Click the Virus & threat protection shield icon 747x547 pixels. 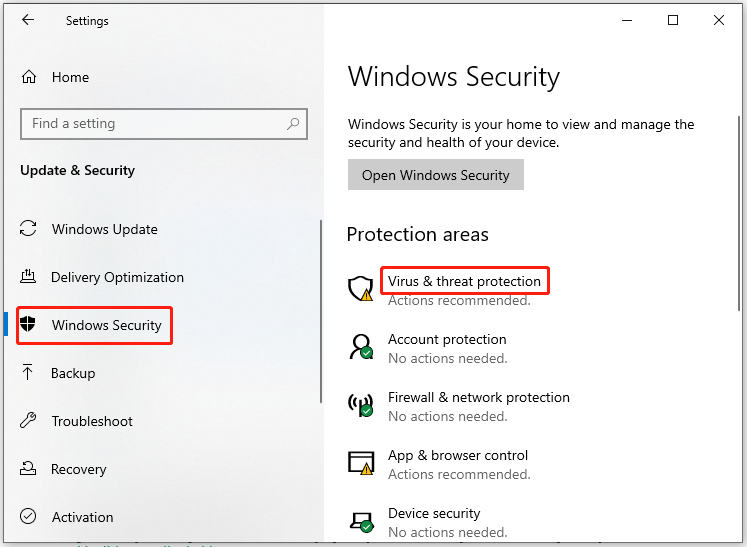point(360,290)
